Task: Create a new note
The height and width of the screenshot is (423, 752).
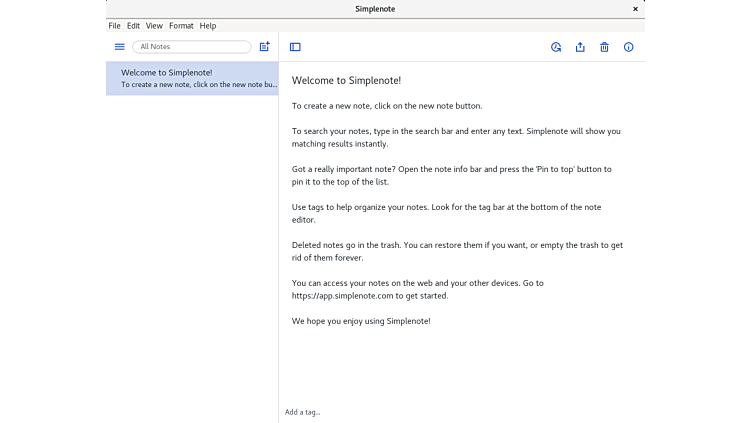Action: click(x=265, y=47)
